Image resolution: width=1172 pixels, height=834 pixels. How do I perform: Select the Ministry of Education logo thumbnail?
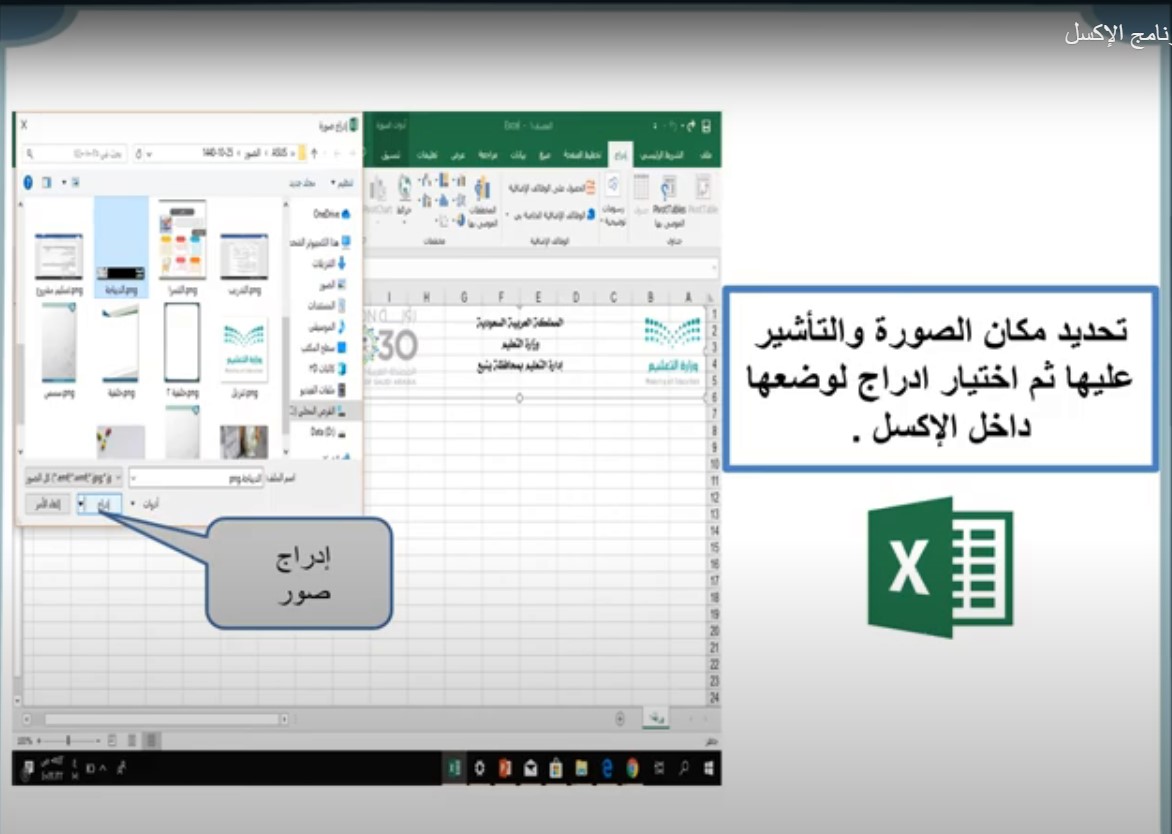pyautogui.click(x=244, y=351)
